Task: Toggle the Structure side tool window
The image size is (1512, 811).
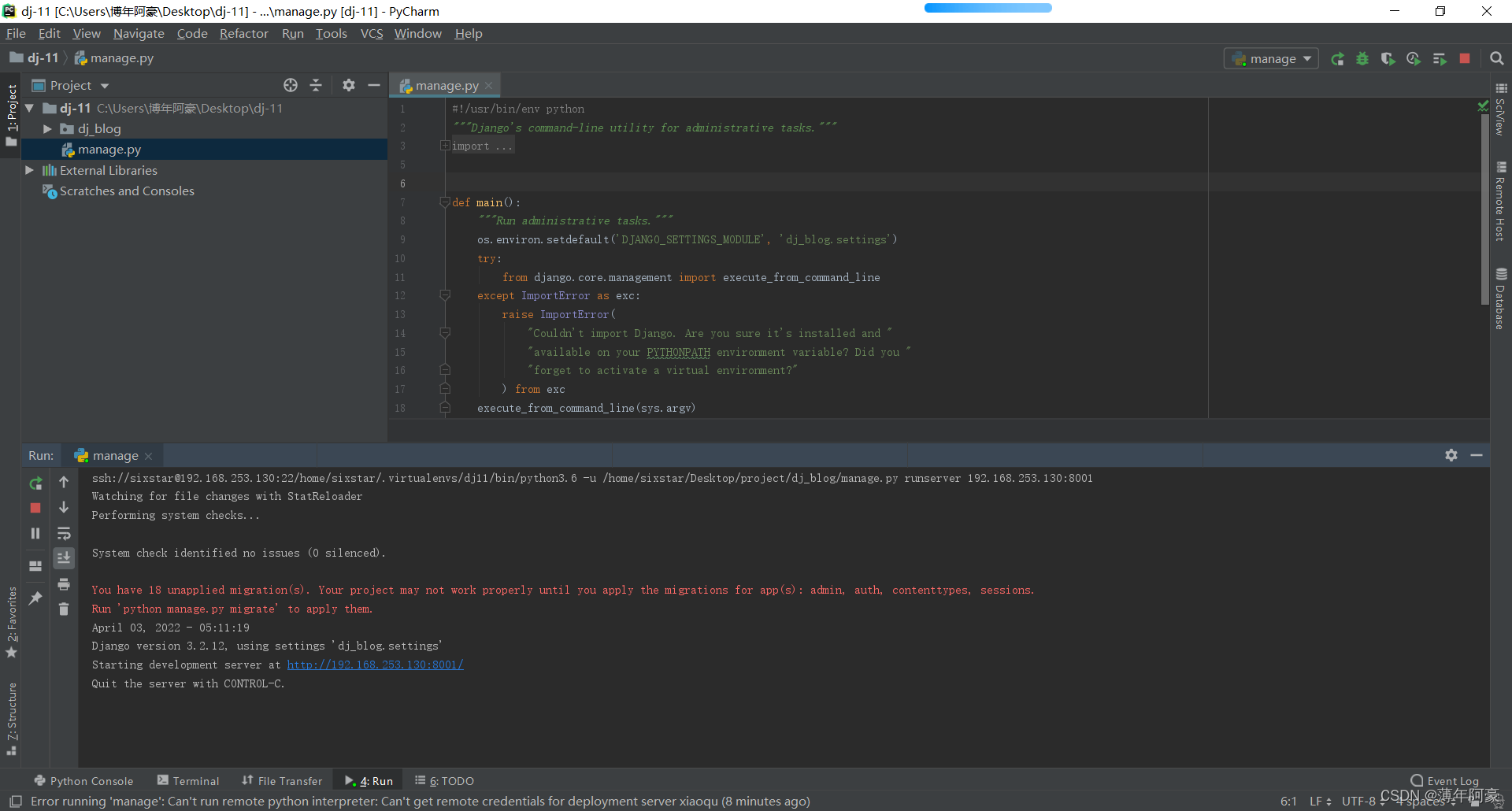Action: (11, 719)
